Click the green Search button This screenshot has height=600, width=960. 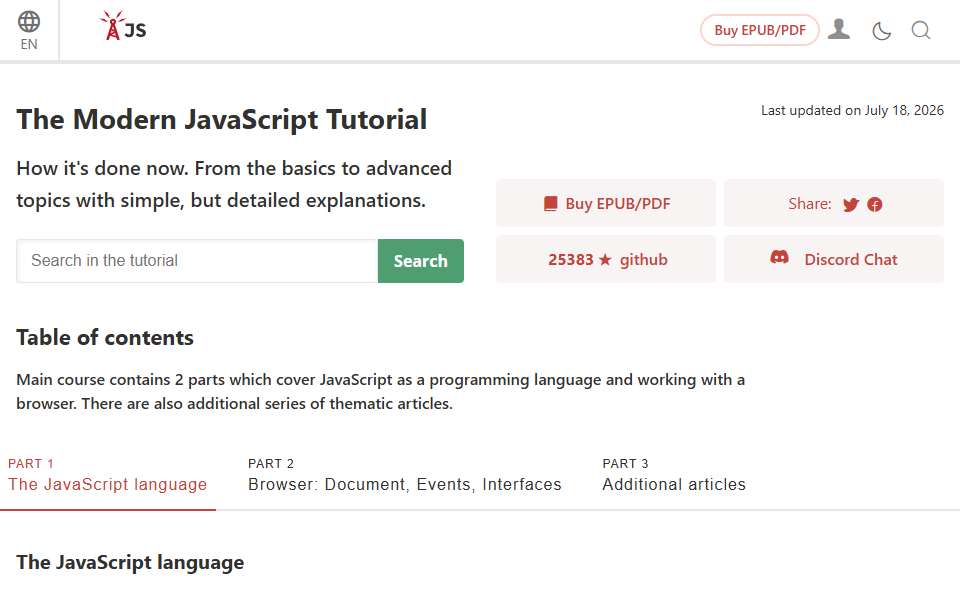[421, 261]
